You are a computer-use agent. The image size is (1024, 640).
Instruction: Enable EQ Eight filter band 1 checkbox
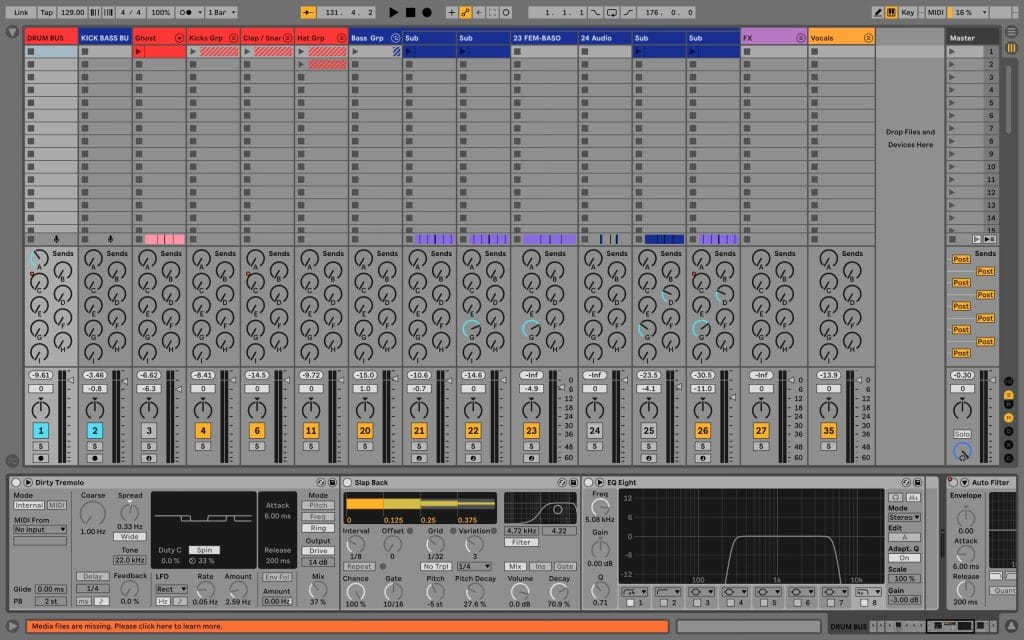629,603
